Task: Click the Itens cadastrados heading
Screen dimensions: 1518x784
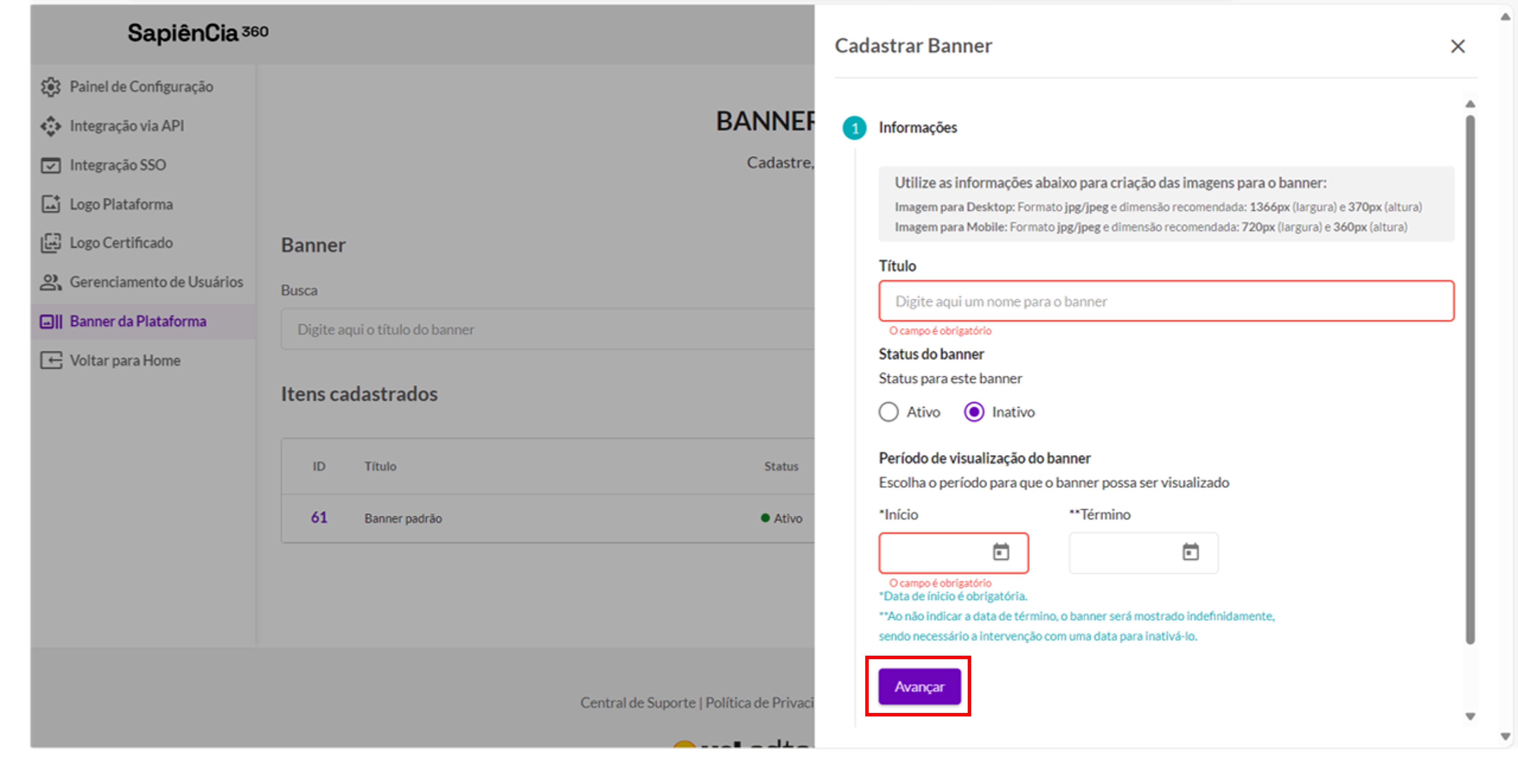Action: 359,394
